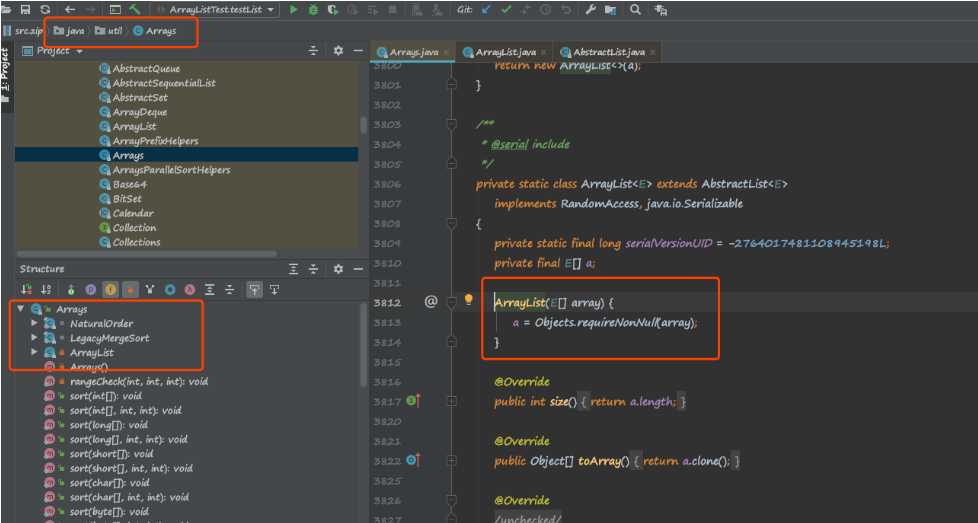Open Search Everywhere magnifier icon
The image size is (978, 523).
click(x=636, y=9)
